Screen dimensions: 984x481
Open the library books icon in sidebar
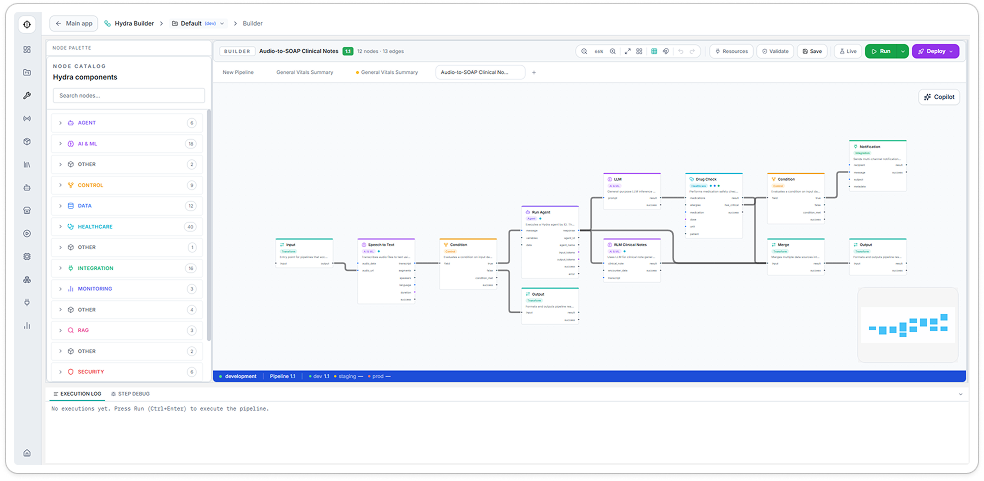(27, 165)
